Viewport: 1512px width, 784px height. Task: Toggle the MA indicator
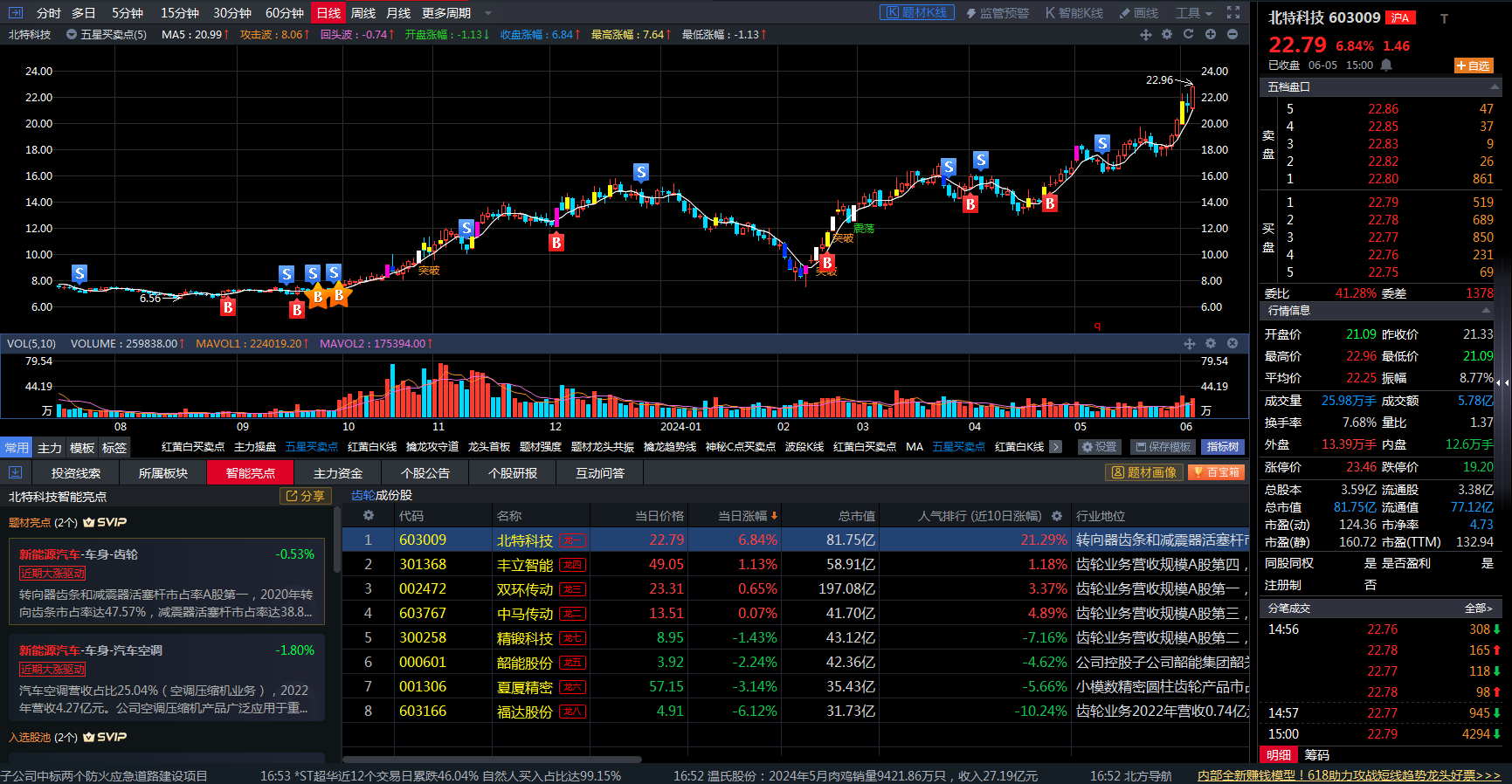pyautogui.click(x=915, y=446)
